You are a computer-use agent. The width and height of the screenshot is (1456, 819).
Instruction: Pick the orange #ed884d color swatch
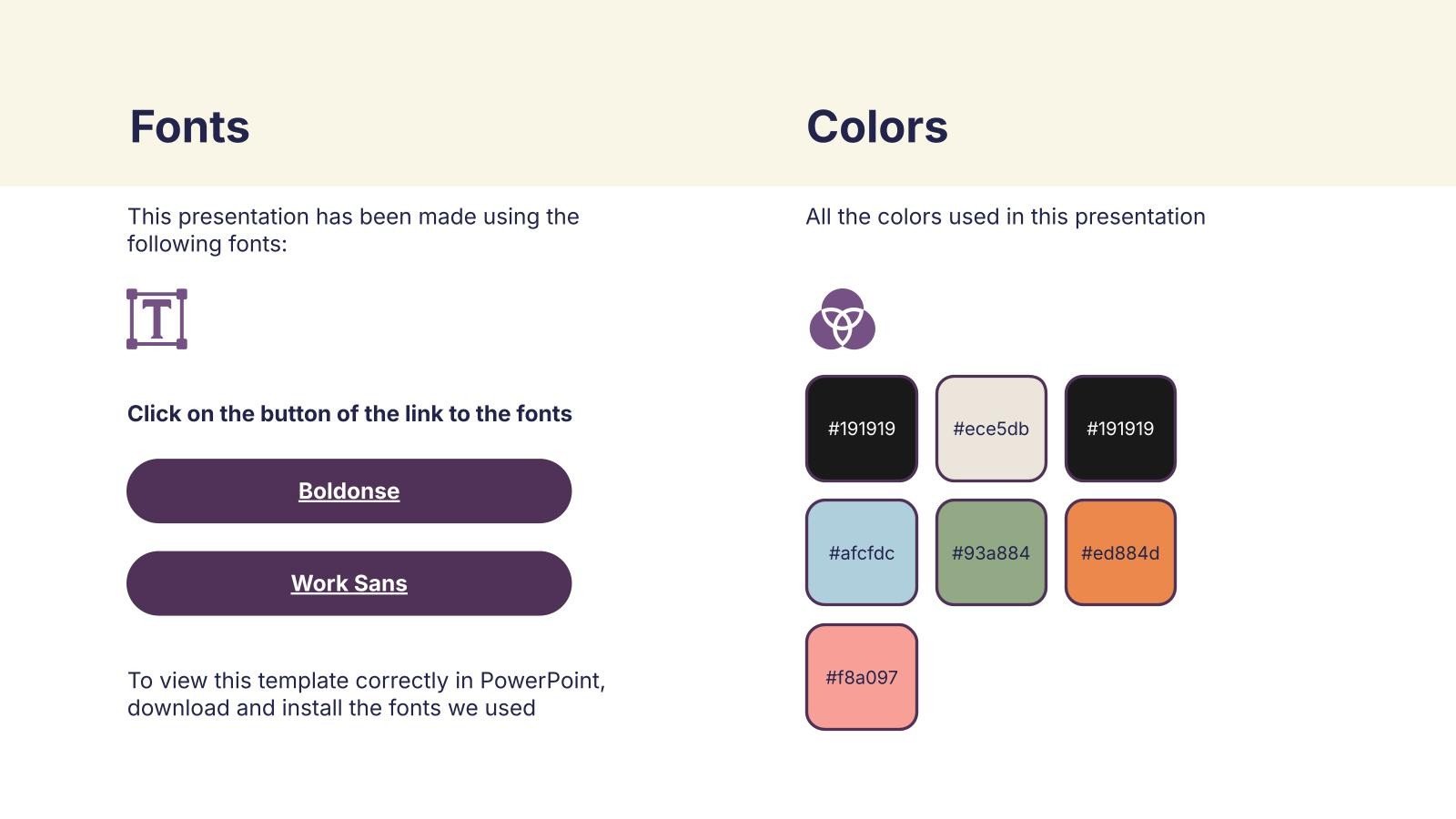tap(1120, 552)
